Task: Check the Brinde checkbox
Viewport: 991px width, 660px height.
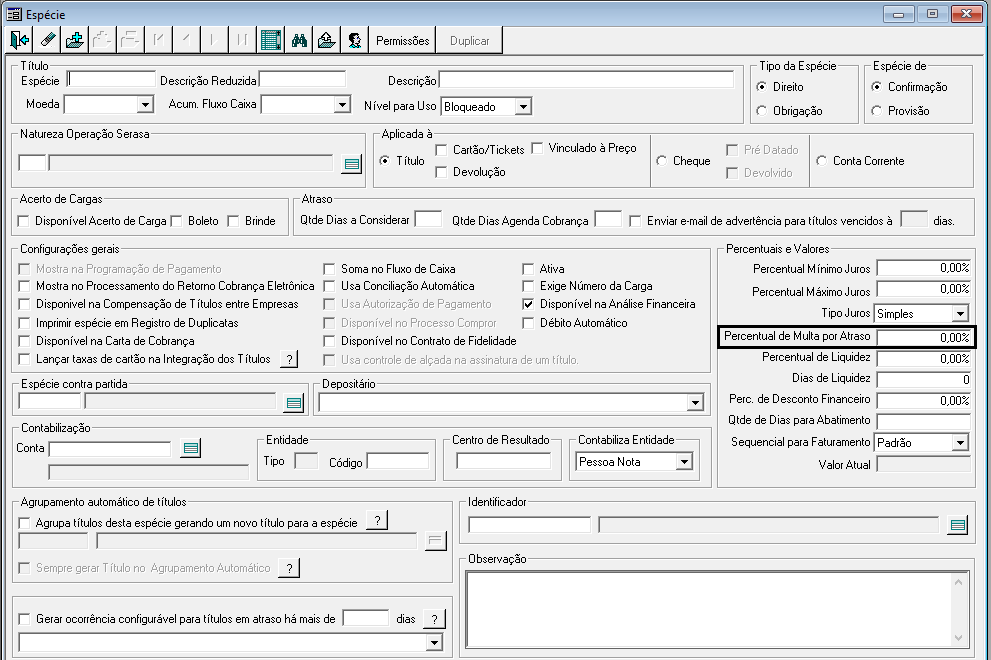Action: click(233, 221)
